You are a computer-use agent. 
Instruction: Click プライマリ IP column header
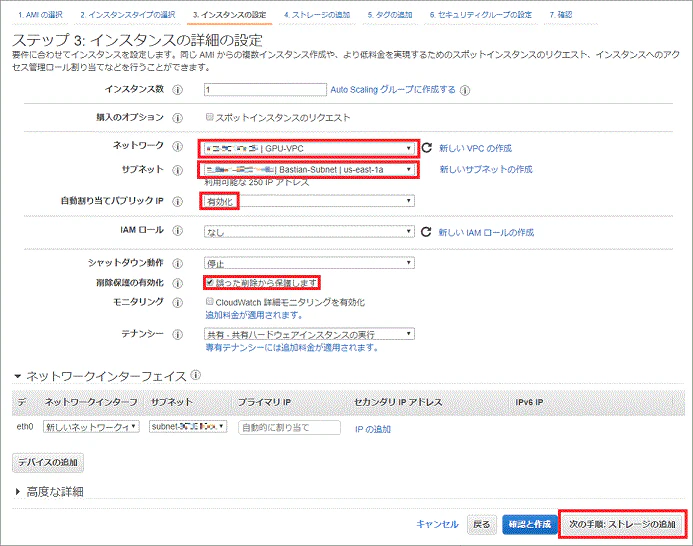[264, 402]
